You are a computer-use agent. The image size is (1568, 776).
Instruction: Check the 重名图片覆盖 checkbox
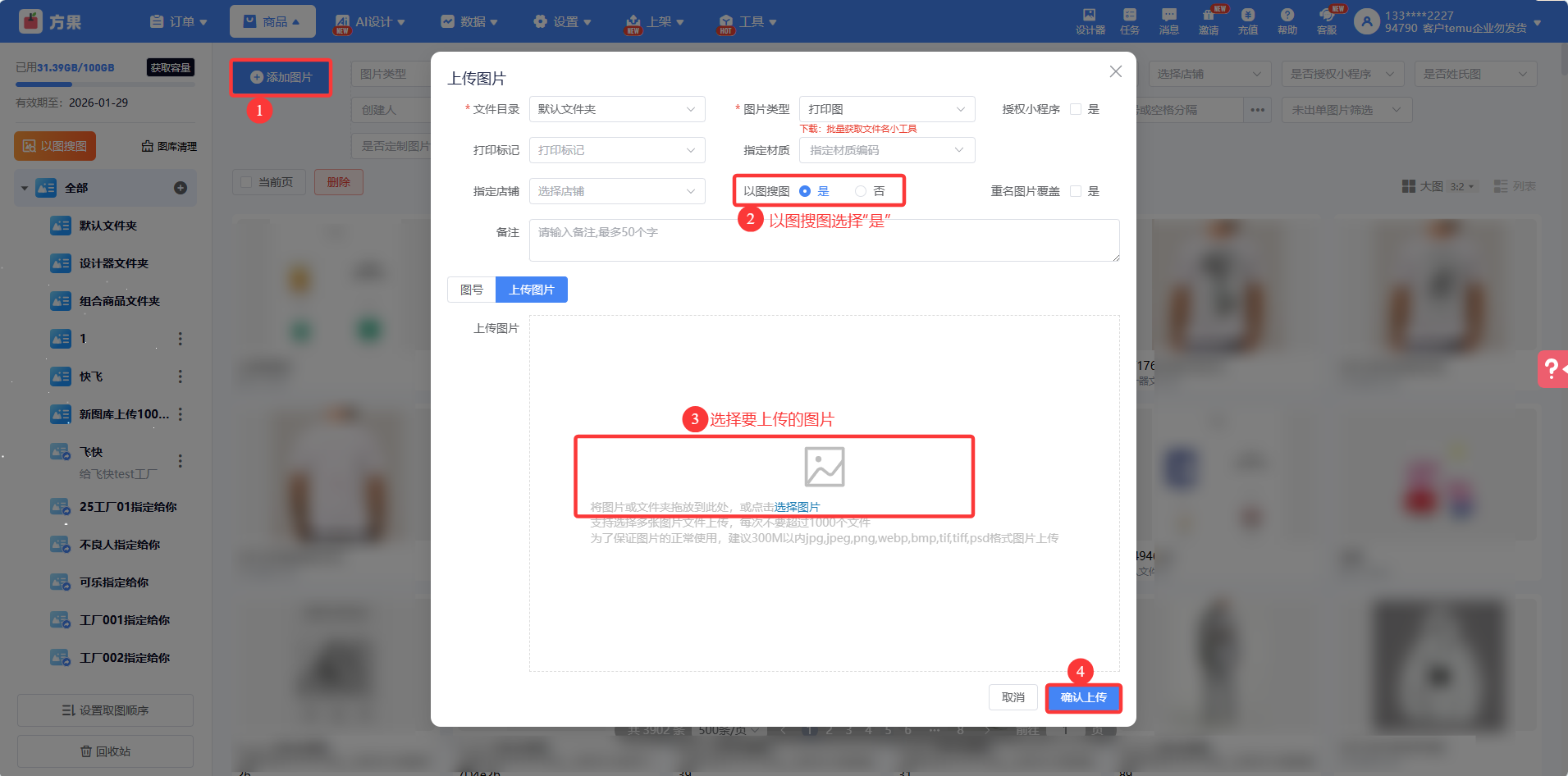coord(1076,191)
